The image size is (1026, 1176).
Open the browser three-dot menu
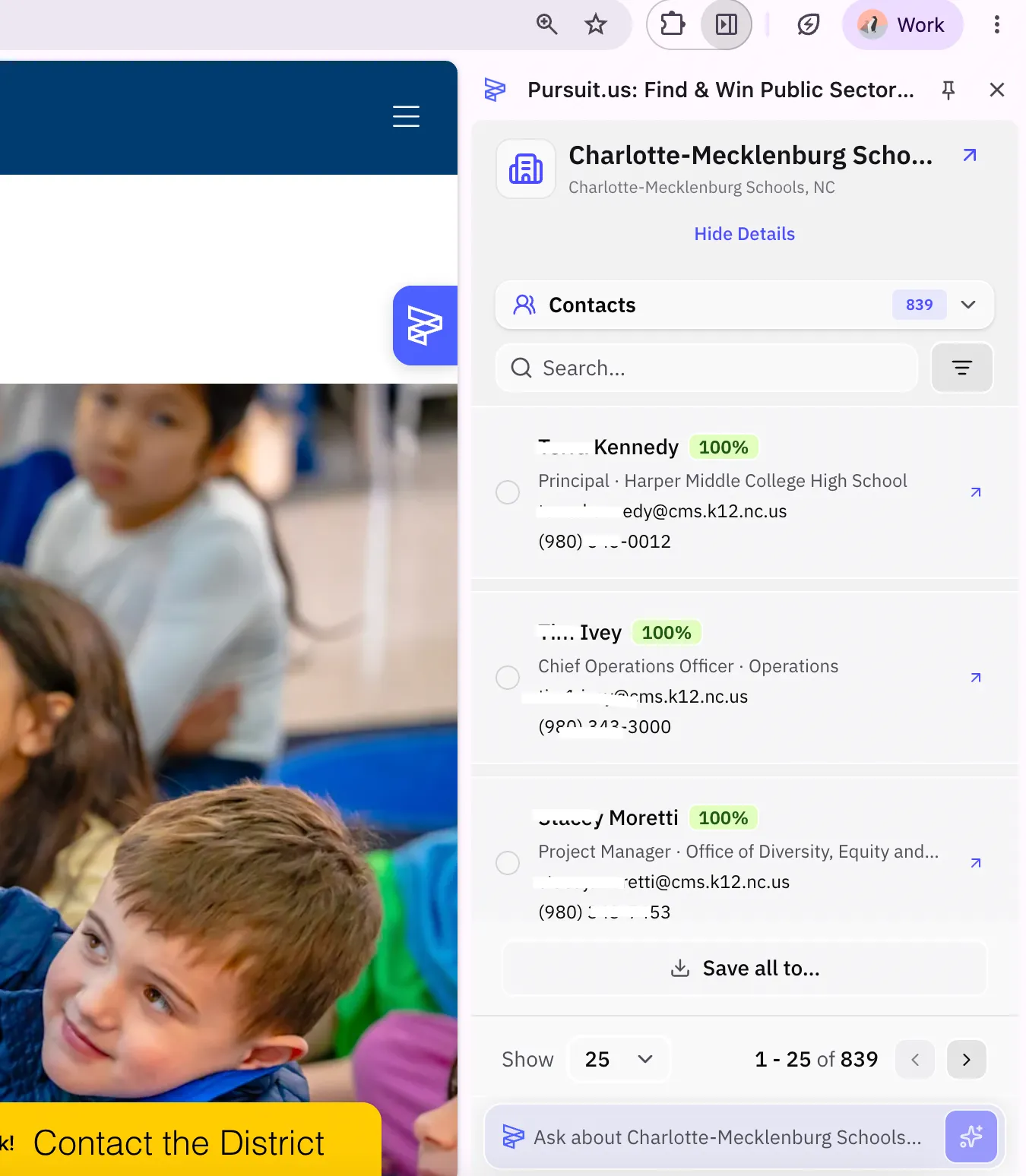tap(996, 24)
